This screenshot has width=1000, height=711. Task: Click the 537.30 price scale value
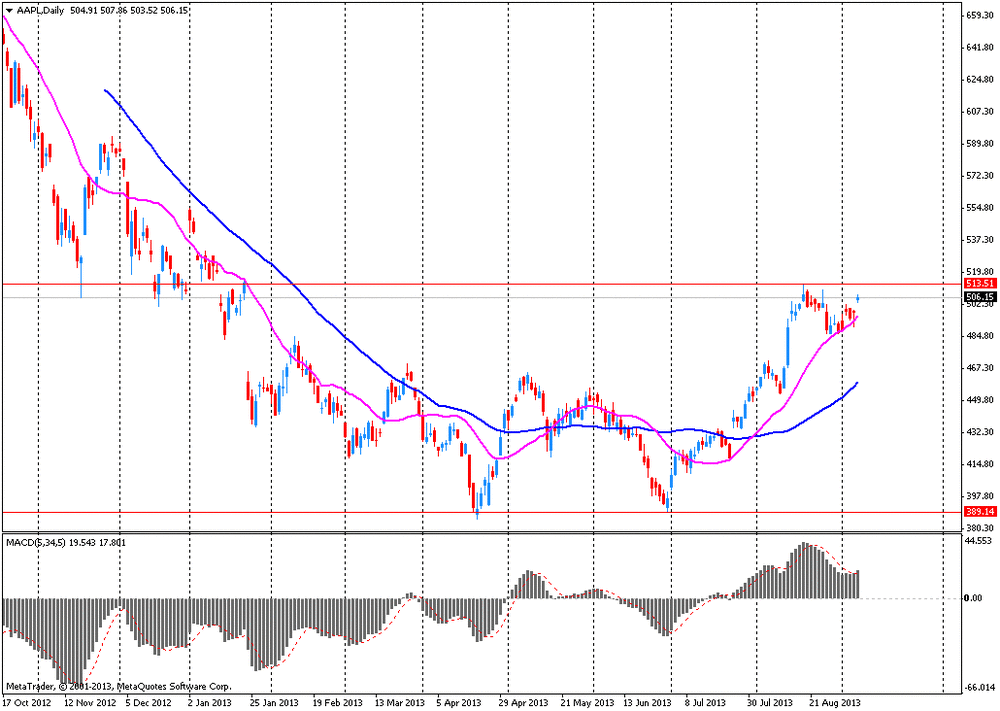980,240
